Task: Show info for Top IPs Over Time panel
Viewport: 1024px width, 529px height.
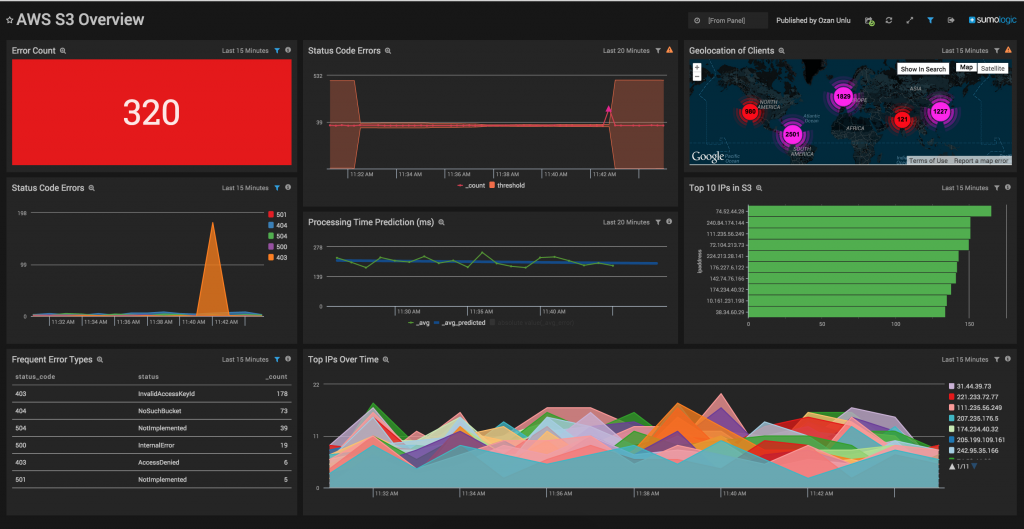Action: [x=1008, y=359]
